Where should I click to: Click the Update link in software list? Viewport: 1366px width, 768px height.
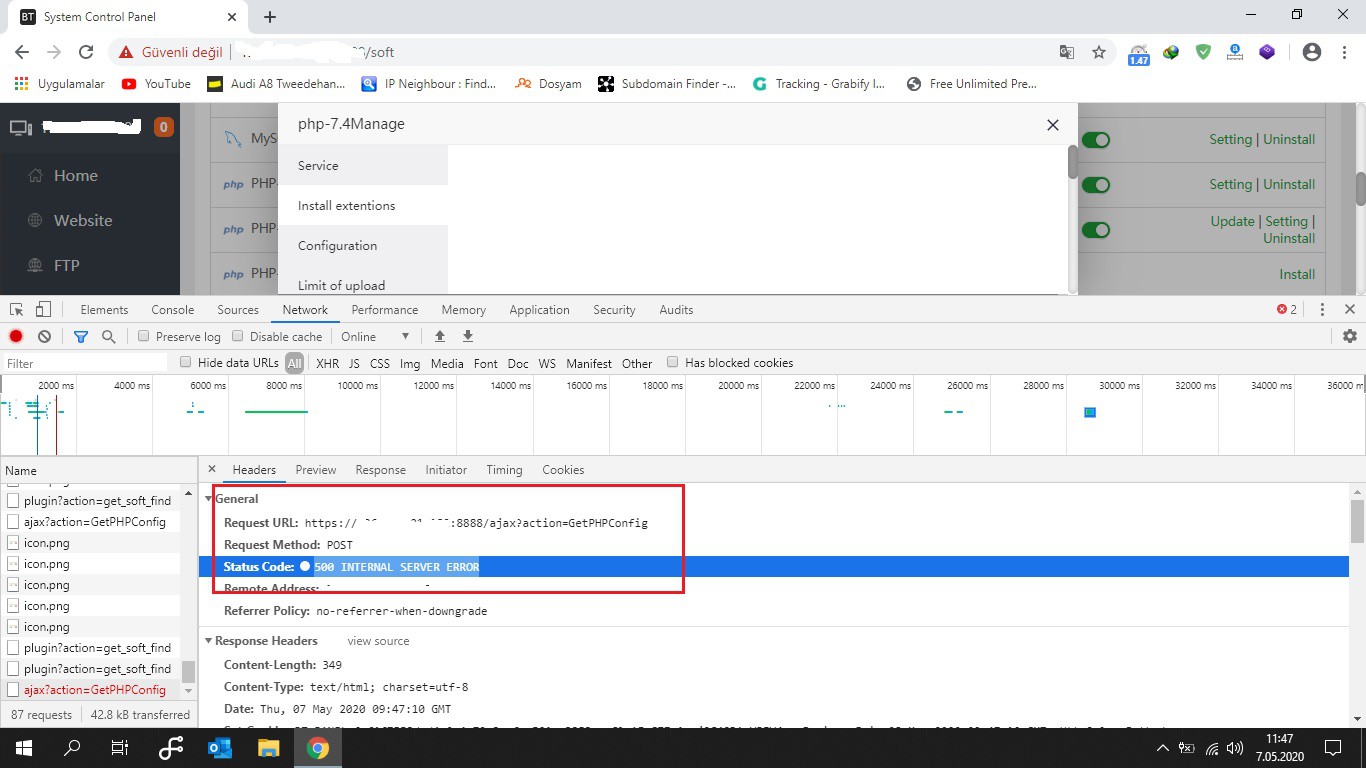point(1232,221)
